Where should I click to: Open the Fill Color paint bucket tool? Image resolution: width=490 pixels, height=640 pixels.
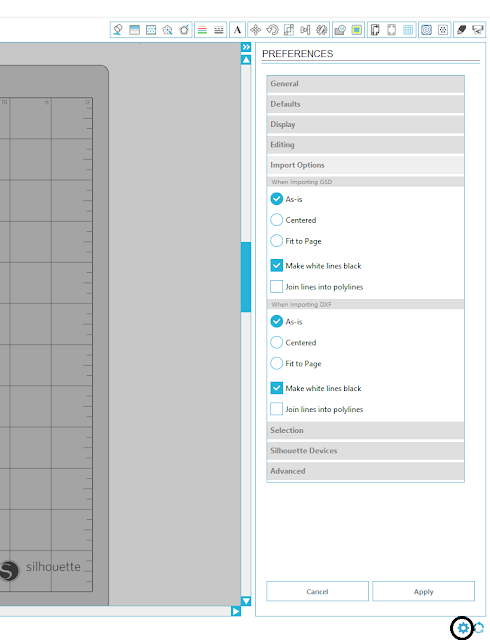point(118,30)
